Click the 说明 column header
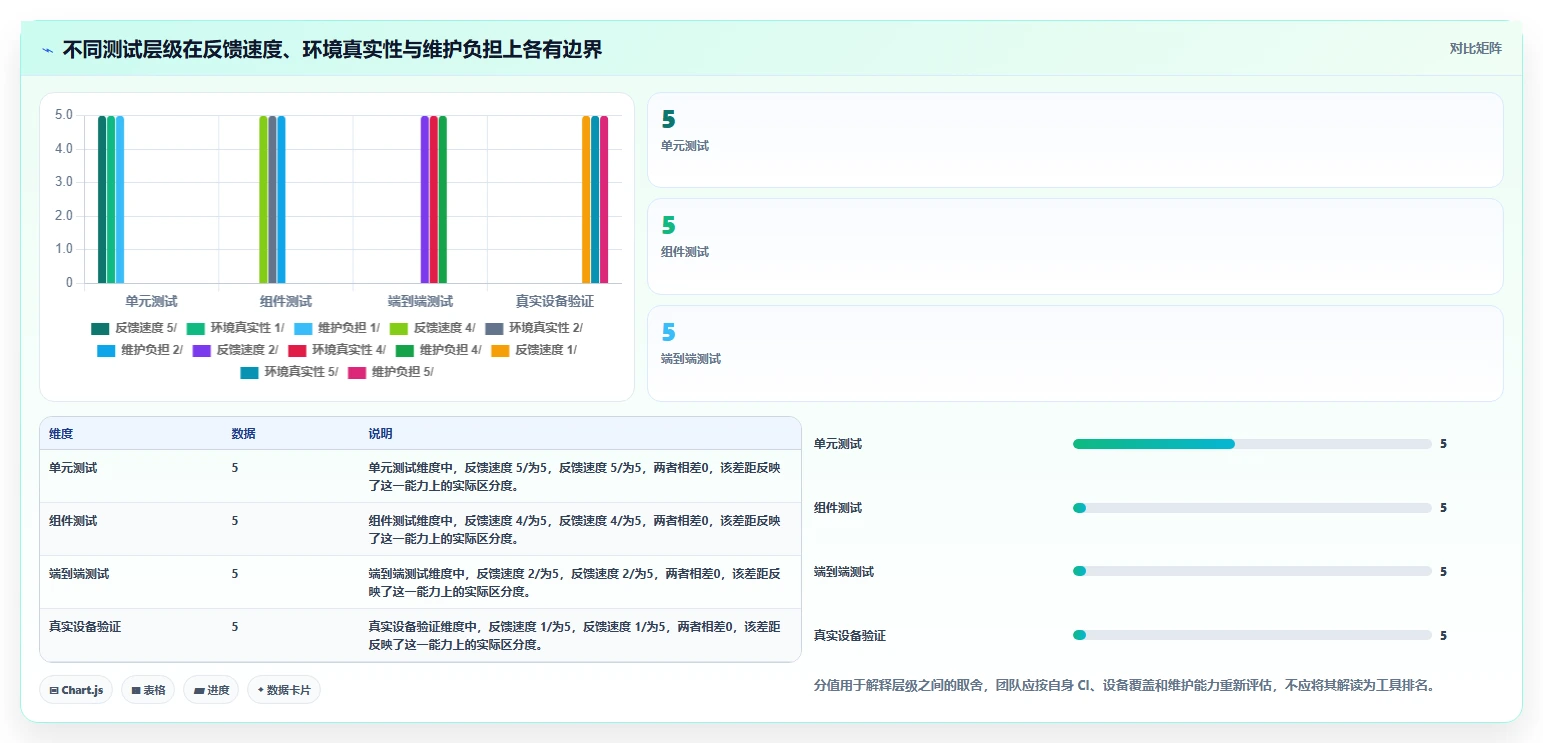Image resolution: width=1543 pixels, height=743 pixels. [x=380, y=434]
